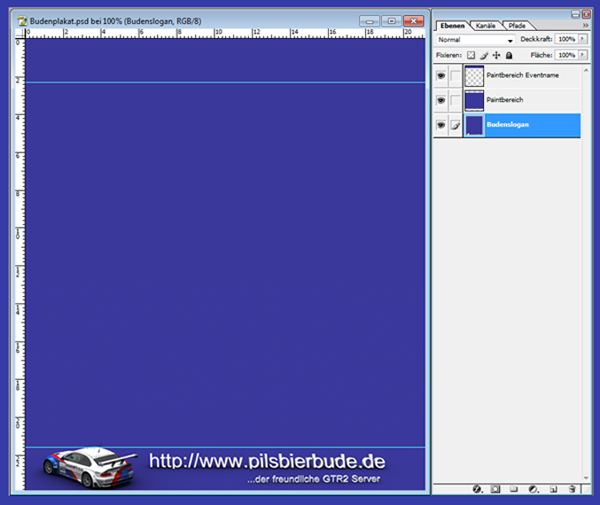Open the Fläche fill slider arrow

pyautogui.click(x=584, y=55)
